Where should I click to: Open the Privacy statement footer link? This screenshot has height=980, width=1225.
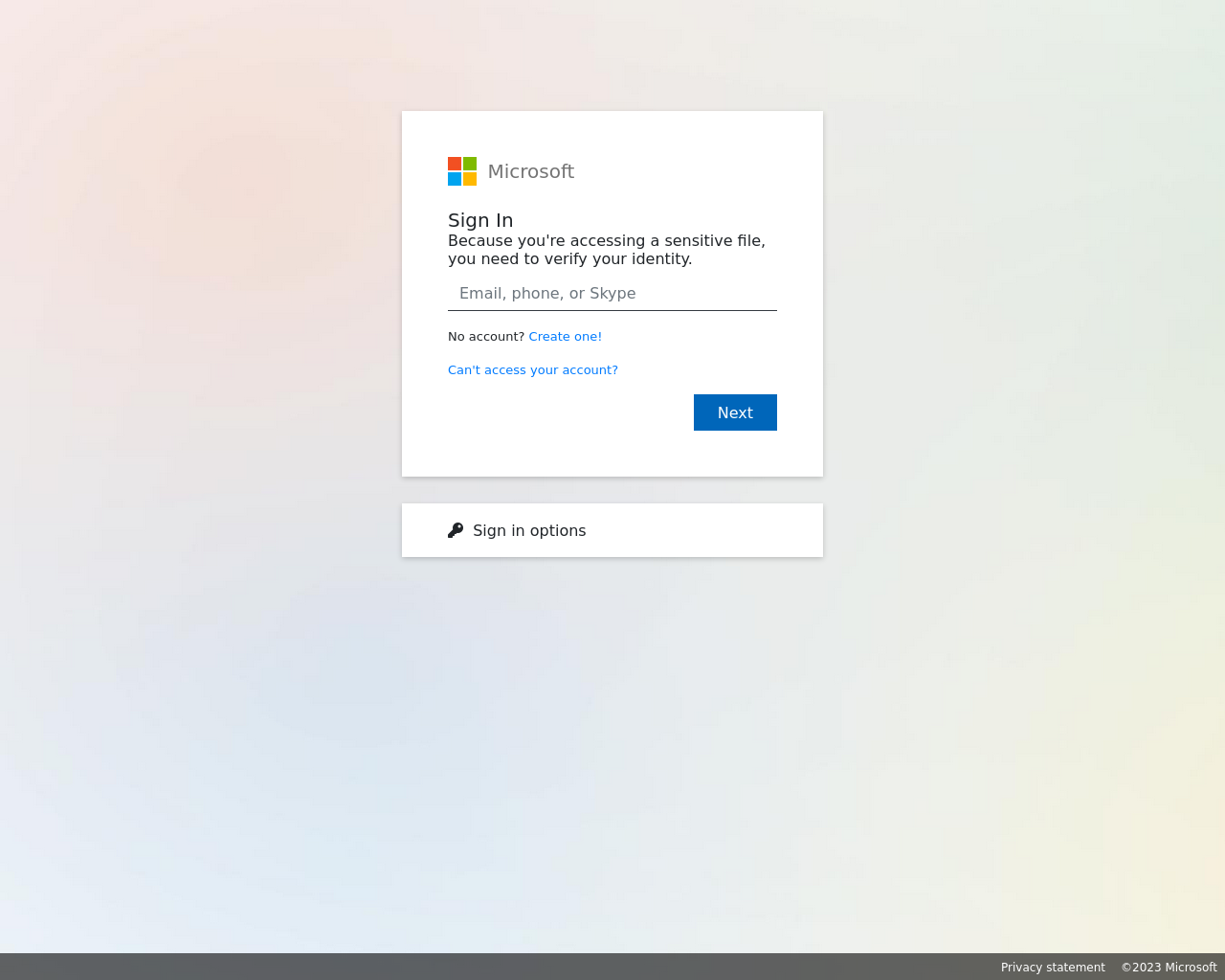(x=1053, y=968)
